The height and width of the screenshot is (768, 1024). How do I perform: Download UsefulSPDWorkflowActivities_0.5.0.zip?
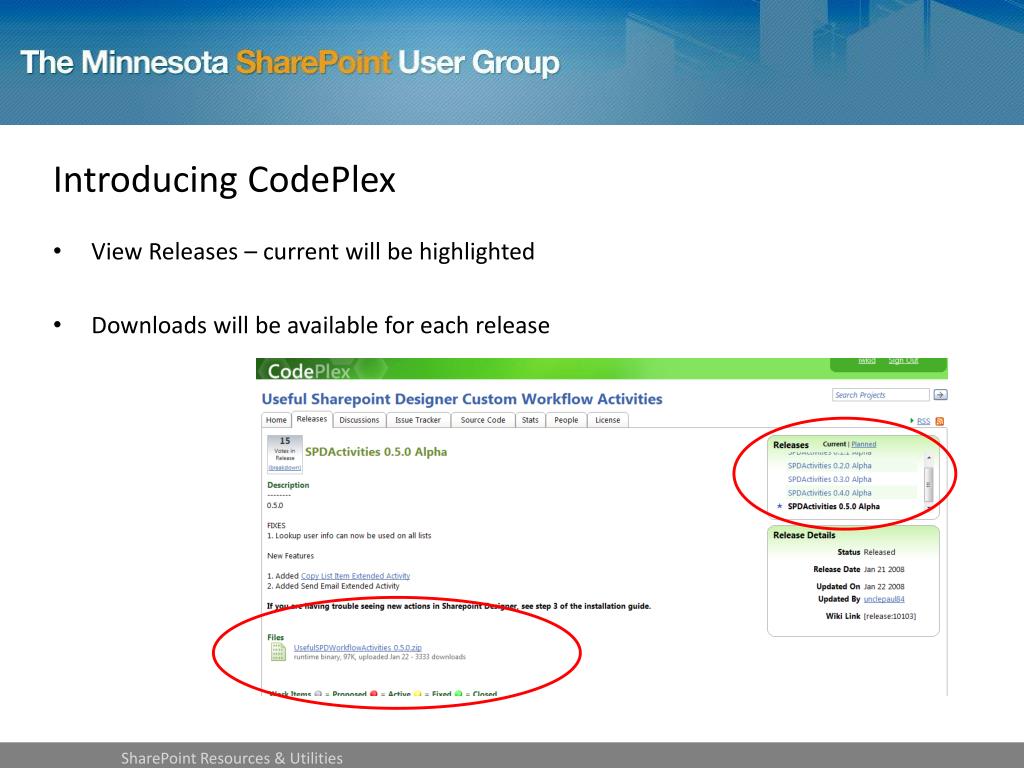357,648
